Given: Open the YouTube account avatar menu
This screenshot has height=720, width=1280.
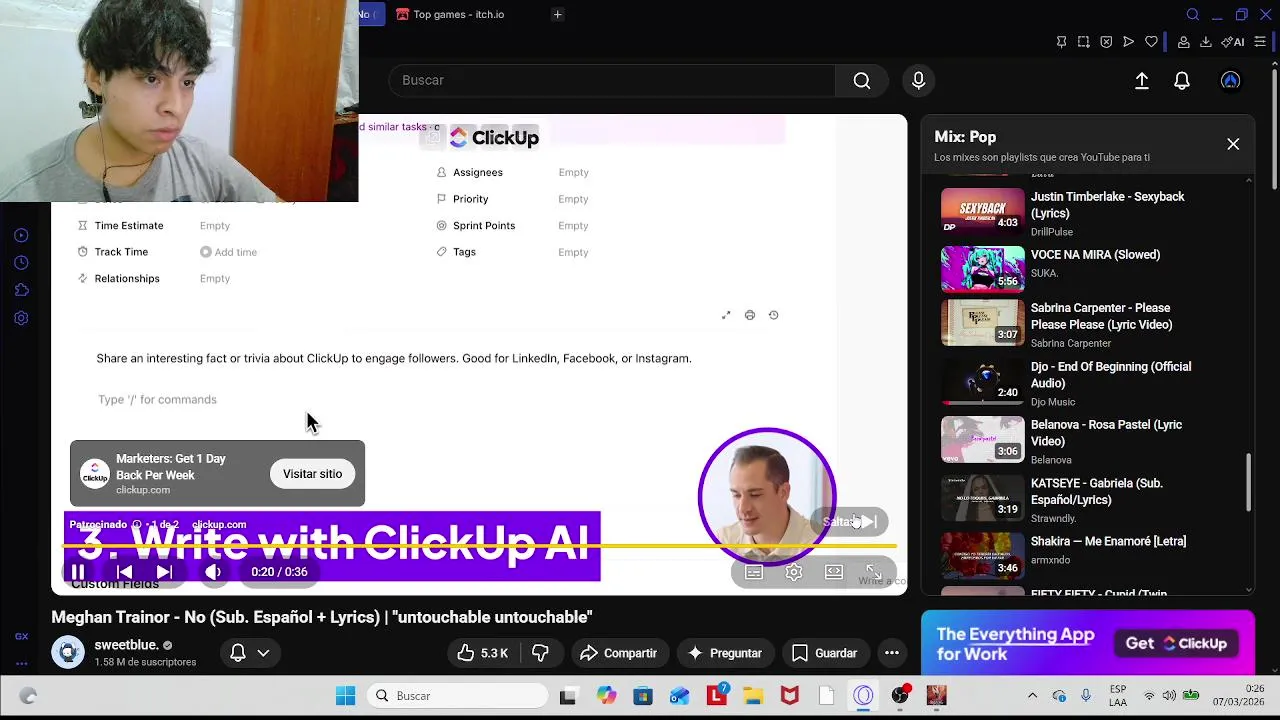Looking at the screenshot, I should [x=1231, y=81].
